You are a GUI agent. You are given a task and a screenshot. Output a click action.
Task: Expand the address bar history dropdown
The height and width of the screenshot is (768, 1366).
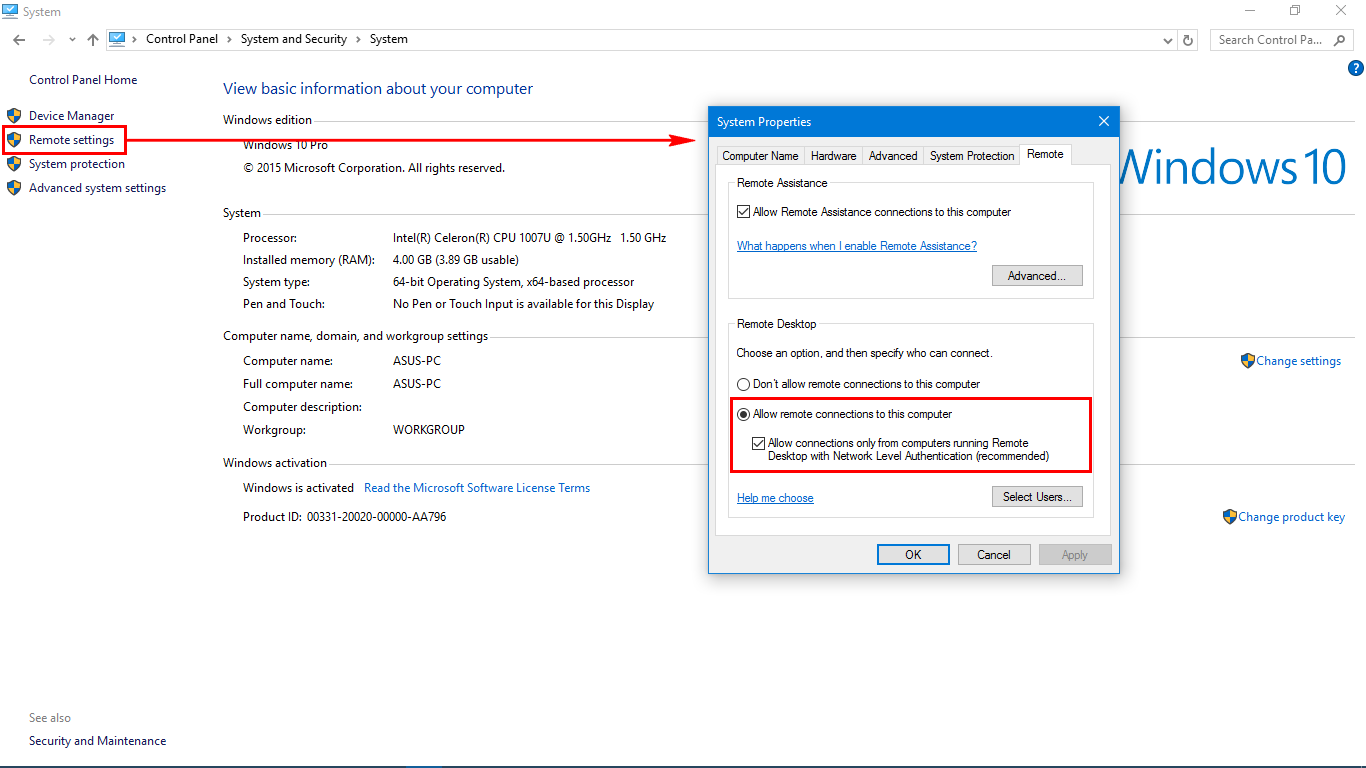pos(1168,40)
